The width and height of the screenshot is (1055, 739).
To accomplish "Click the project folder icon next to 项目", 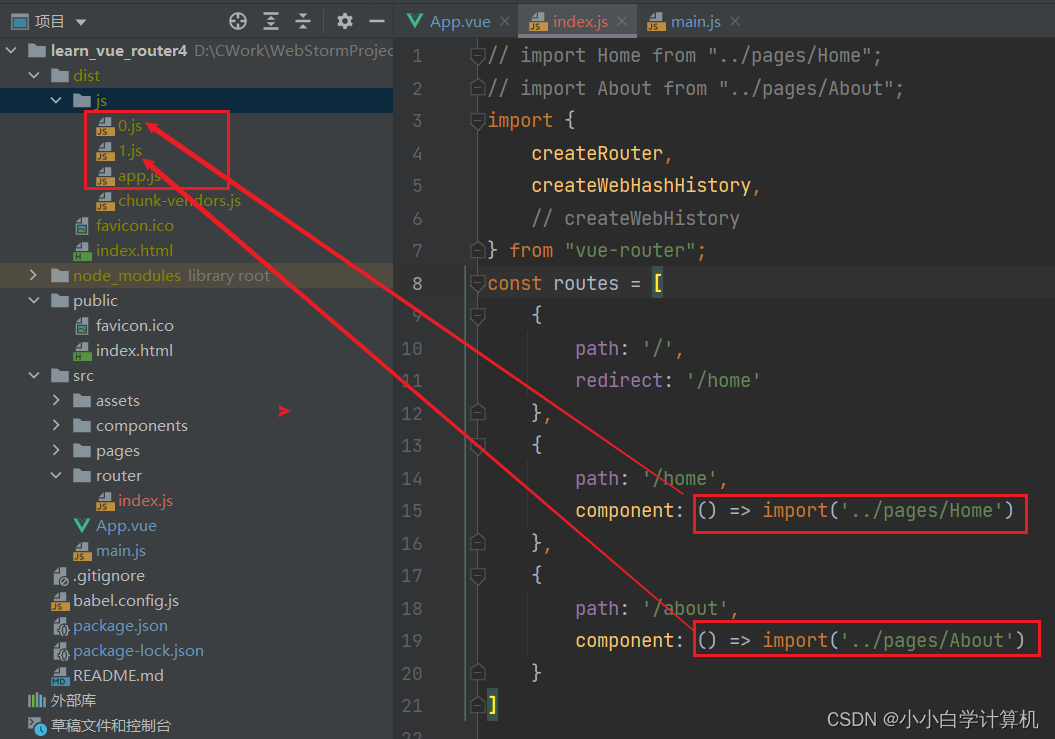I will click(x=20, y=22).
